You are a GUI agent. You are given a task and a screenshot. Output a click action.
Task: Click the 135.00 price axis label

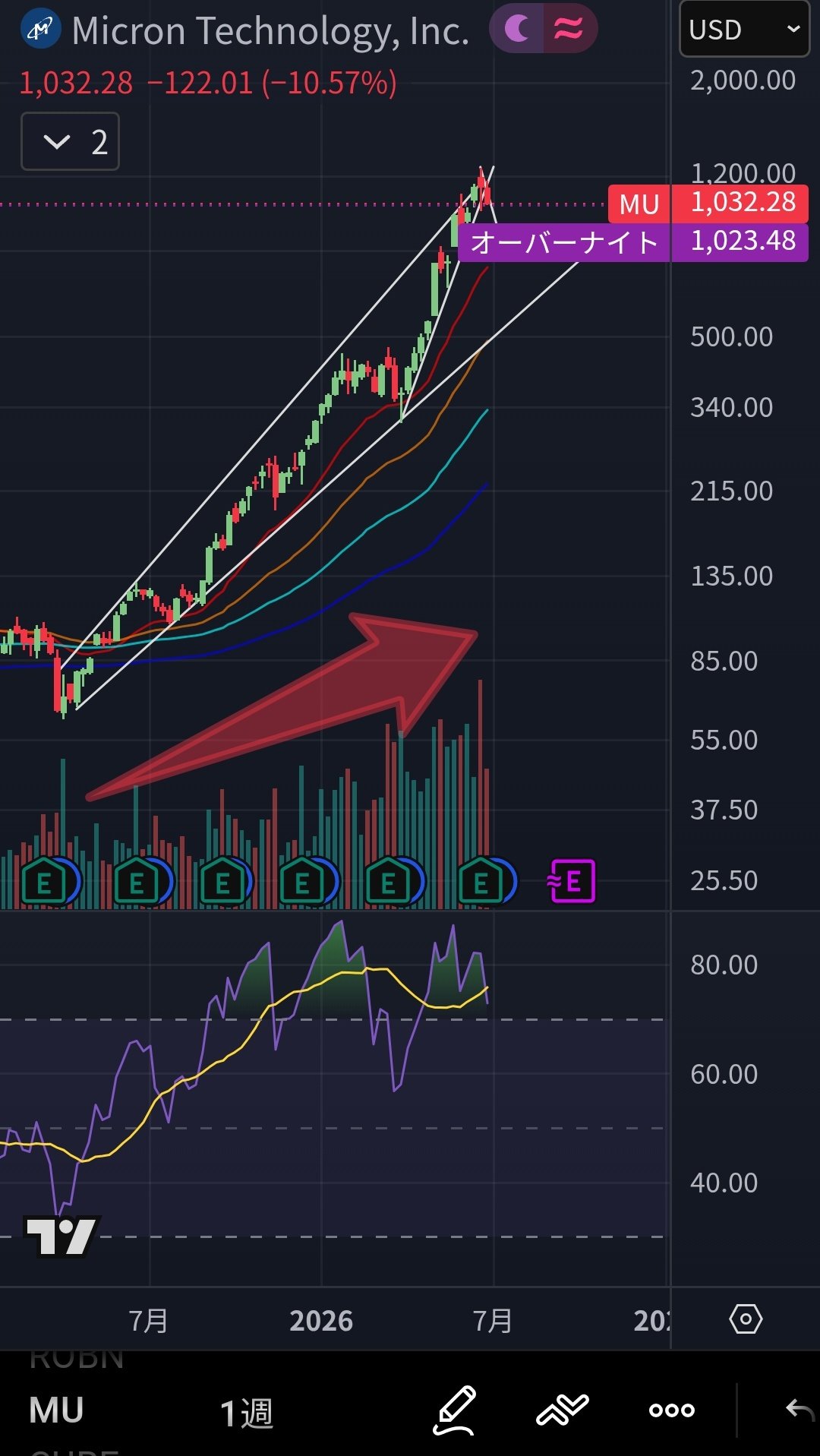731,576
